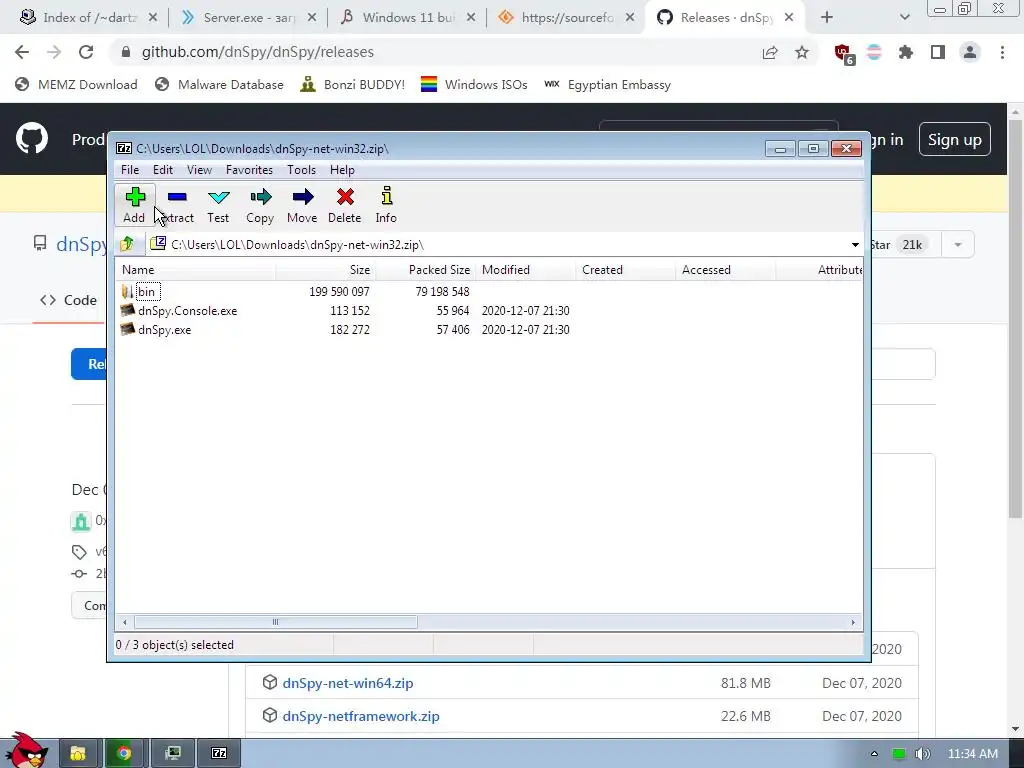Open the File menu in 7-Zip
Screen dimensions: 1024x768
(x=130, y=170)
